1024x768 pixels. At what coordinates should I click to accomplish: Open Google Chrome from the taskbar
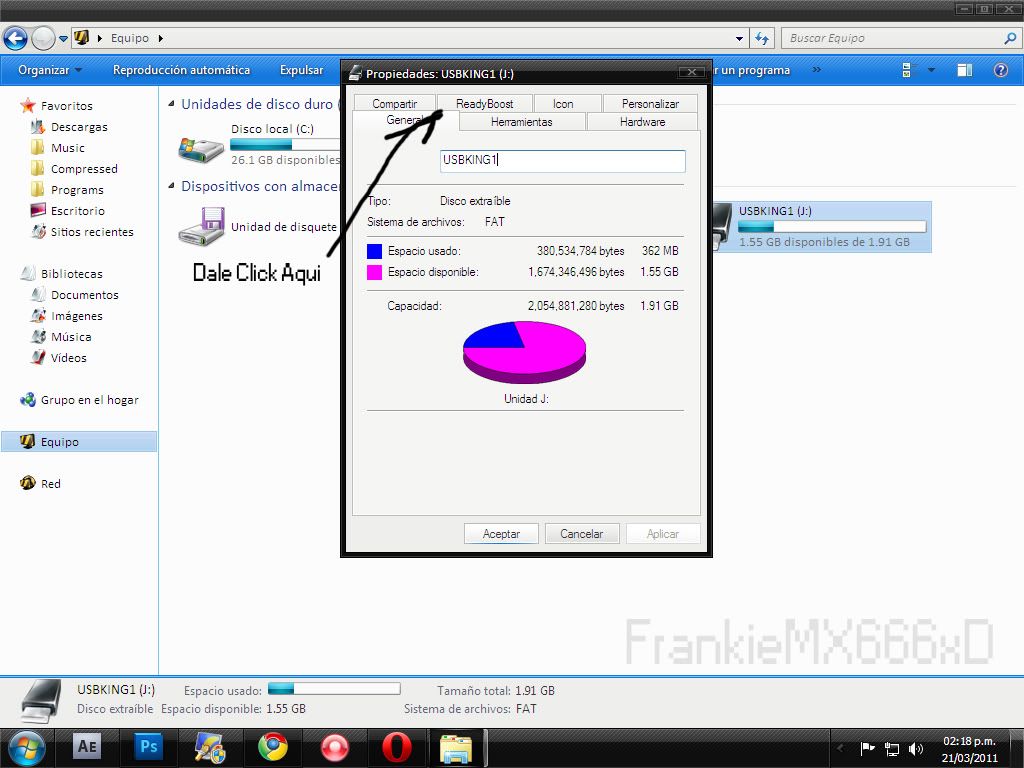point(272,747)
